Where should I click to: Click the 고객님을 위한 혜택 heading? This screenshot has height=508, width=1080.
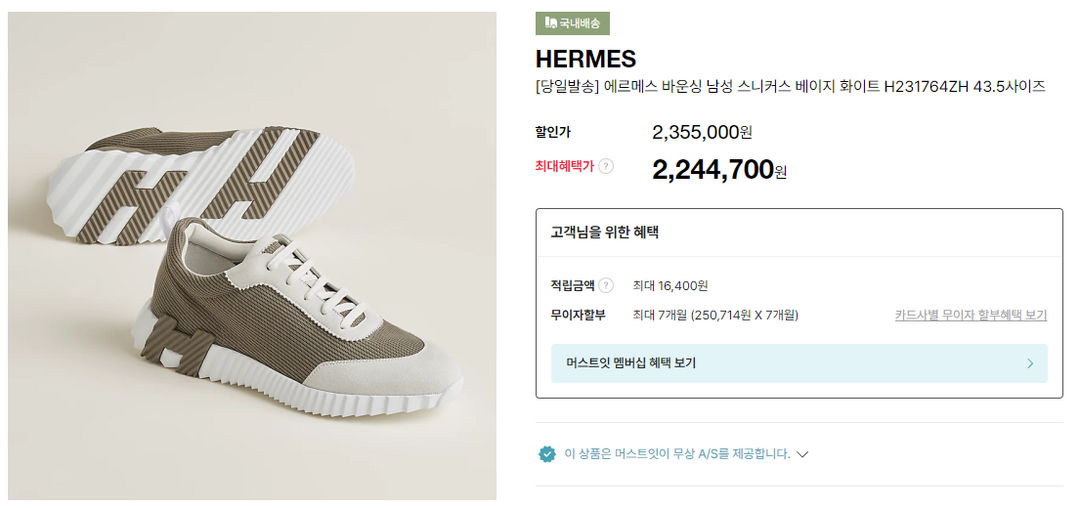[604, 233]
